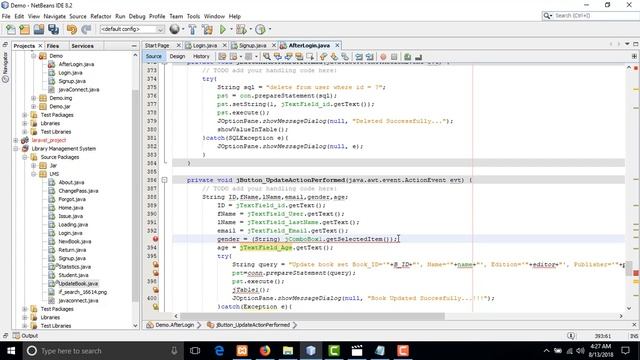
Task: Start macro recording with red circle icon
Action: [x=383, y=57]
